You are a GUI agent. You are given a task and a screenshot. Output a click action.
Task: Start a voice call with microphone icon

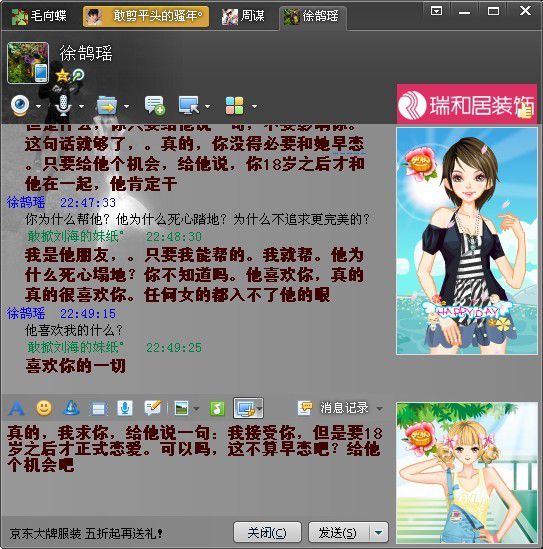[63, 105]
